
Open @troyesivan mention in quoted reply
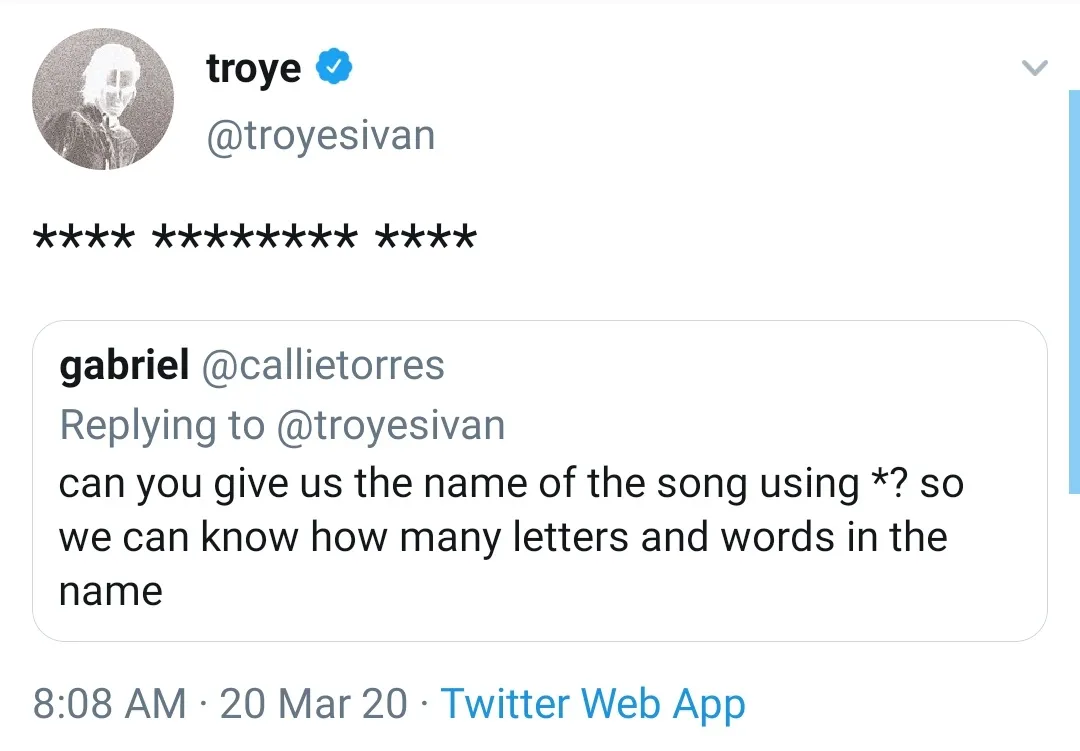click(389, 425)
